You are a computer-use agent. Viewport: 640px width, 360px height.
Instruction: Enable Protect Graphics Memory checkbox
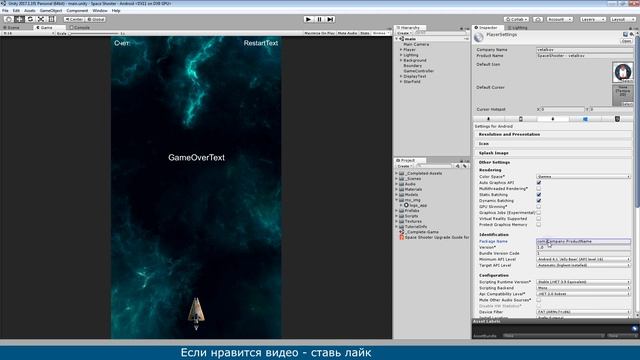[539, 224]
